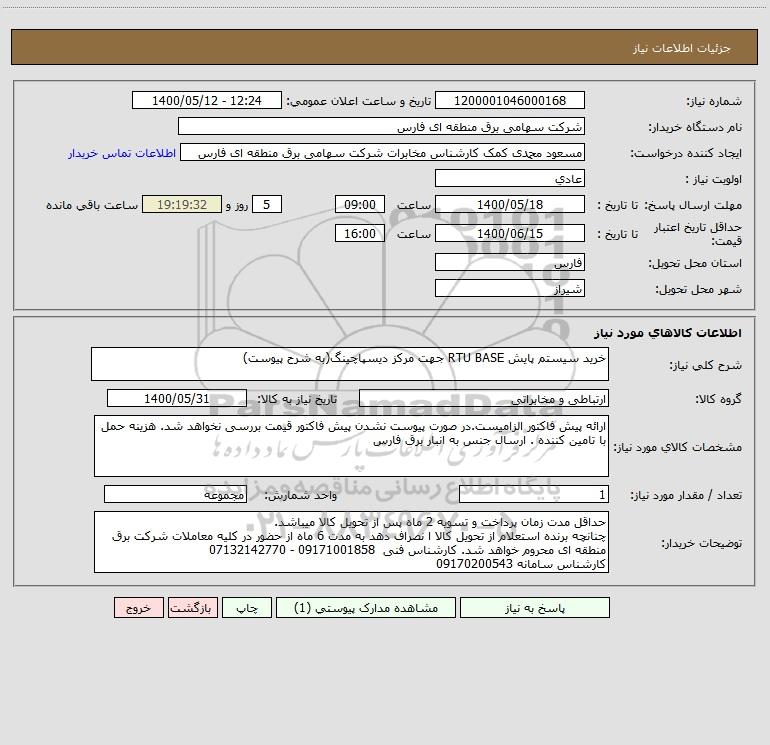Click the شرح کلی نیاز label
The image size is (770, 745).
click(x=706, y=366)
